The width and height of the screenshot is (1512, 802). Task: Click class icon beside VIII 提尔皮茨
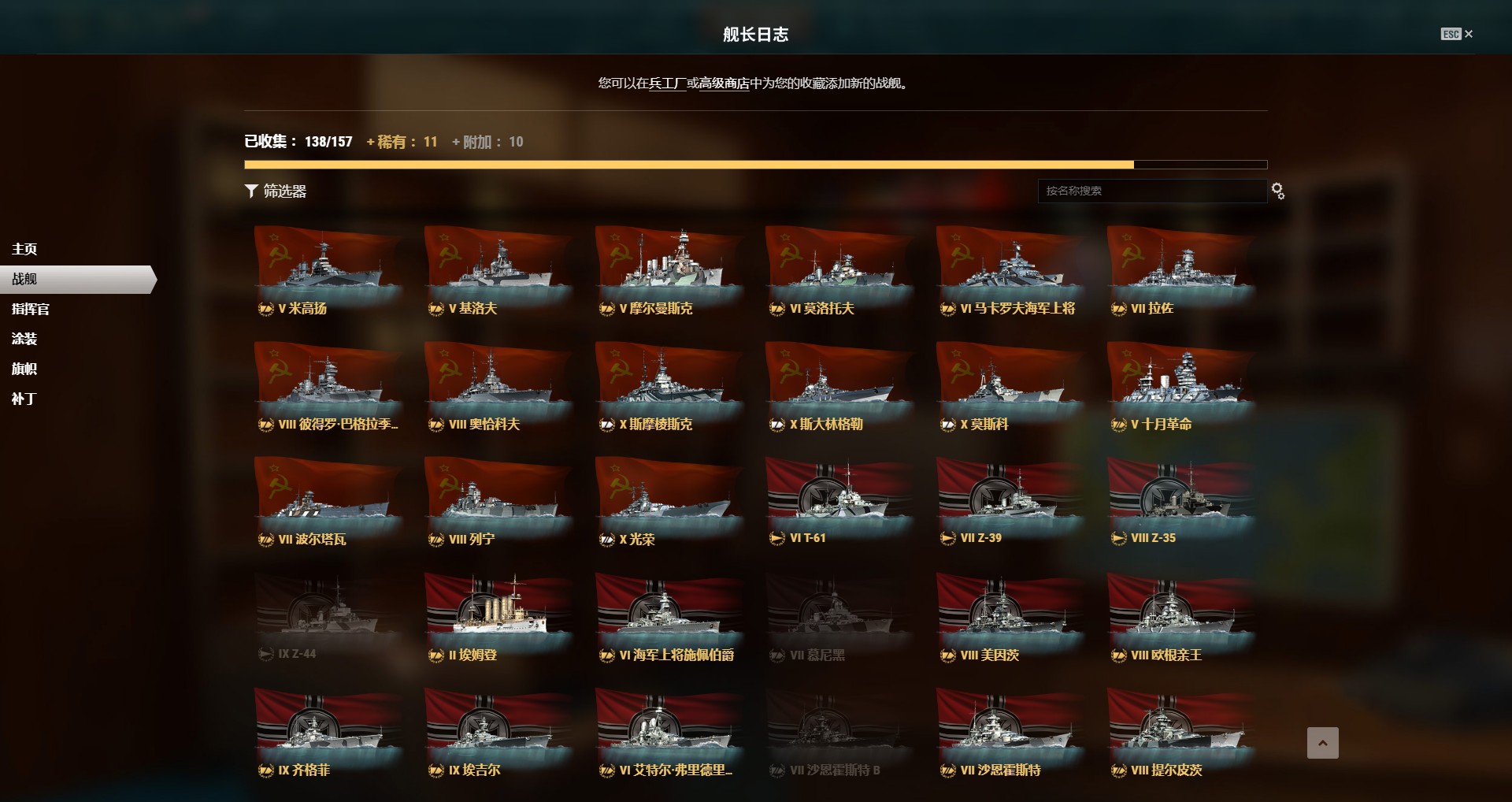coord(1119,770)
